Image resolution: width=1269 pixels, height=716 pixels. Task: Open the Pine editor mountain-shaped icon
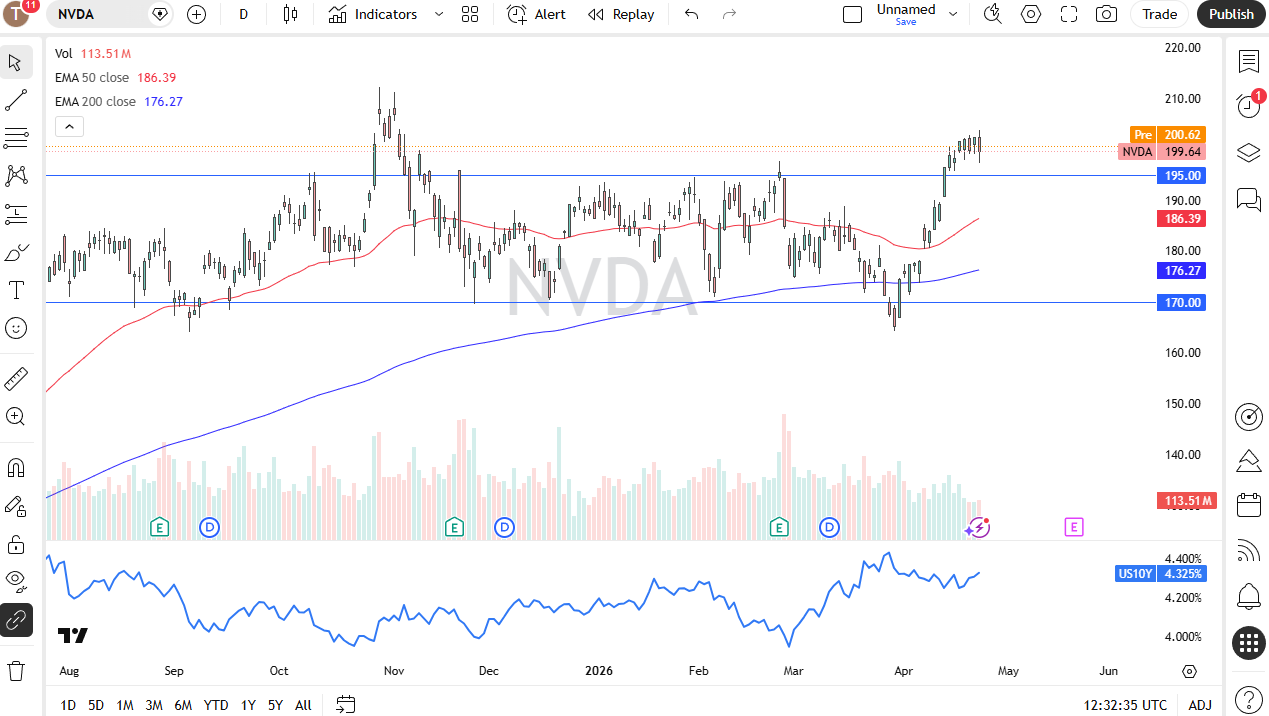(1248, 461)
